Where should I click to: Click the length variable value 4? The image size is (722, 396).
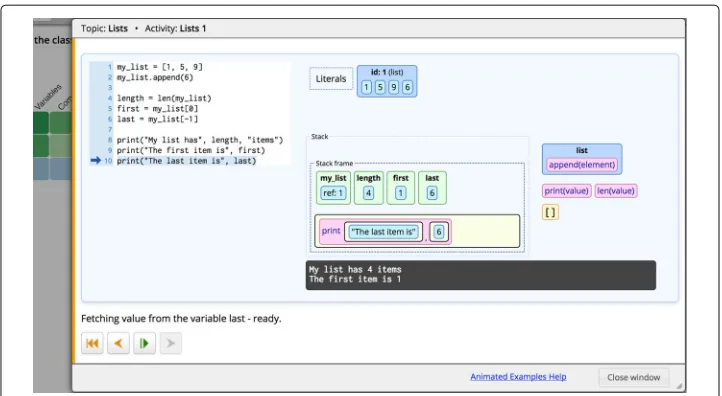click(368, 193)
